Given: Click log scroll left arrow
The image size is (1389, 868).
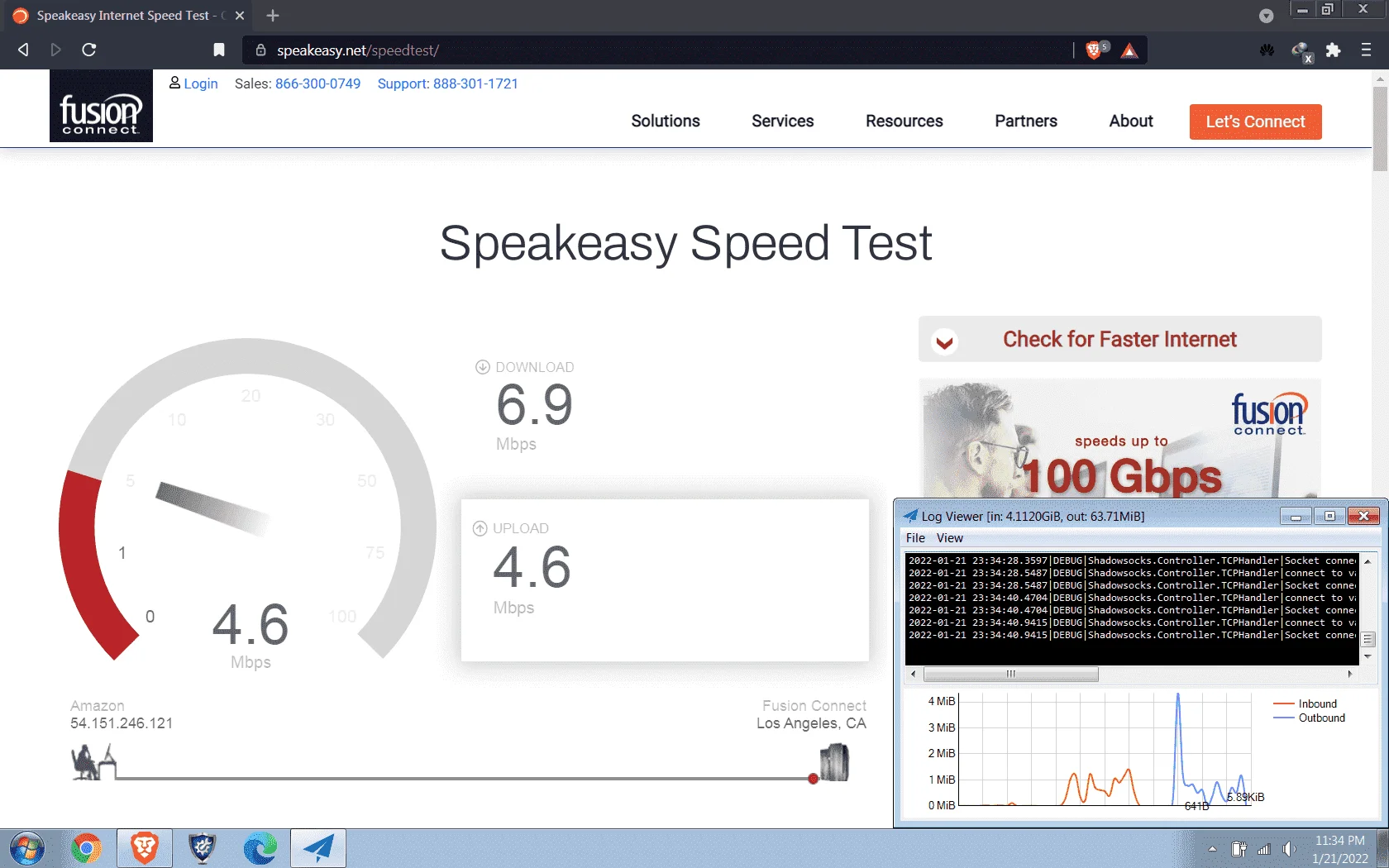Looking at the screenshot, I should pyautogui.click(x=913, y=675).
